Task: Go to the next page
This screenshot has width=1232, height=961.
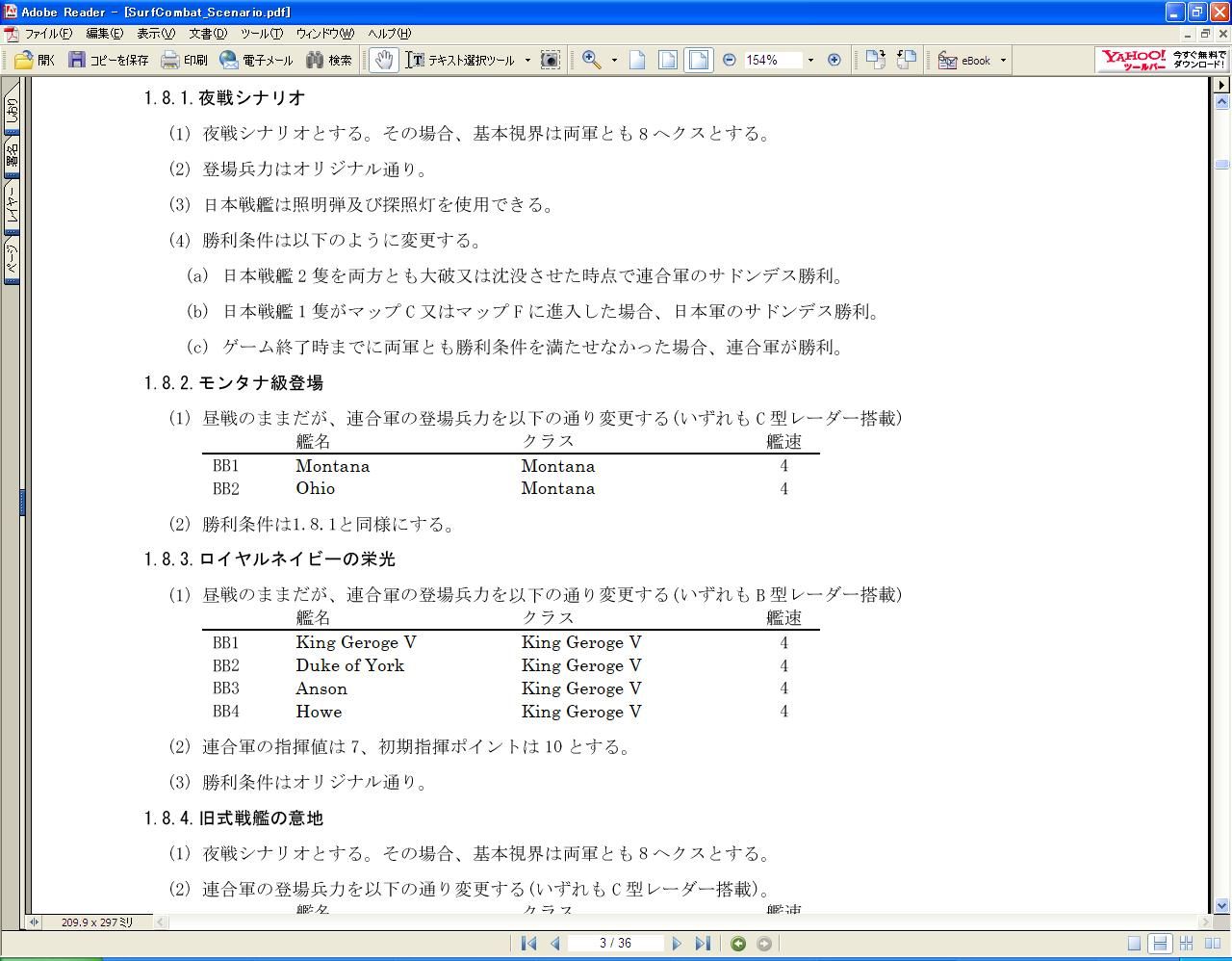Action: pos(676,944)
